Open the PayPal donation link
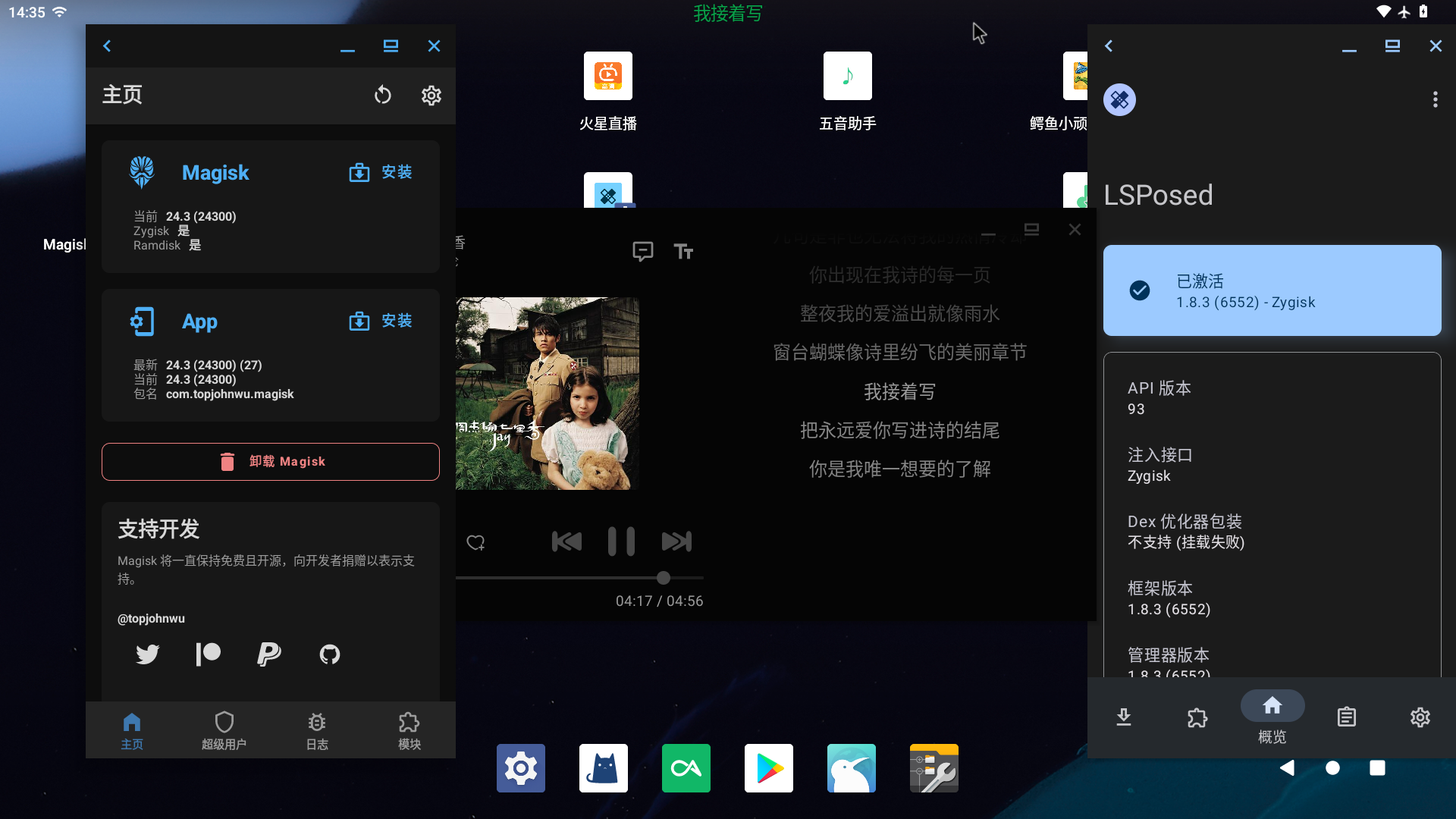 (269, 654)
